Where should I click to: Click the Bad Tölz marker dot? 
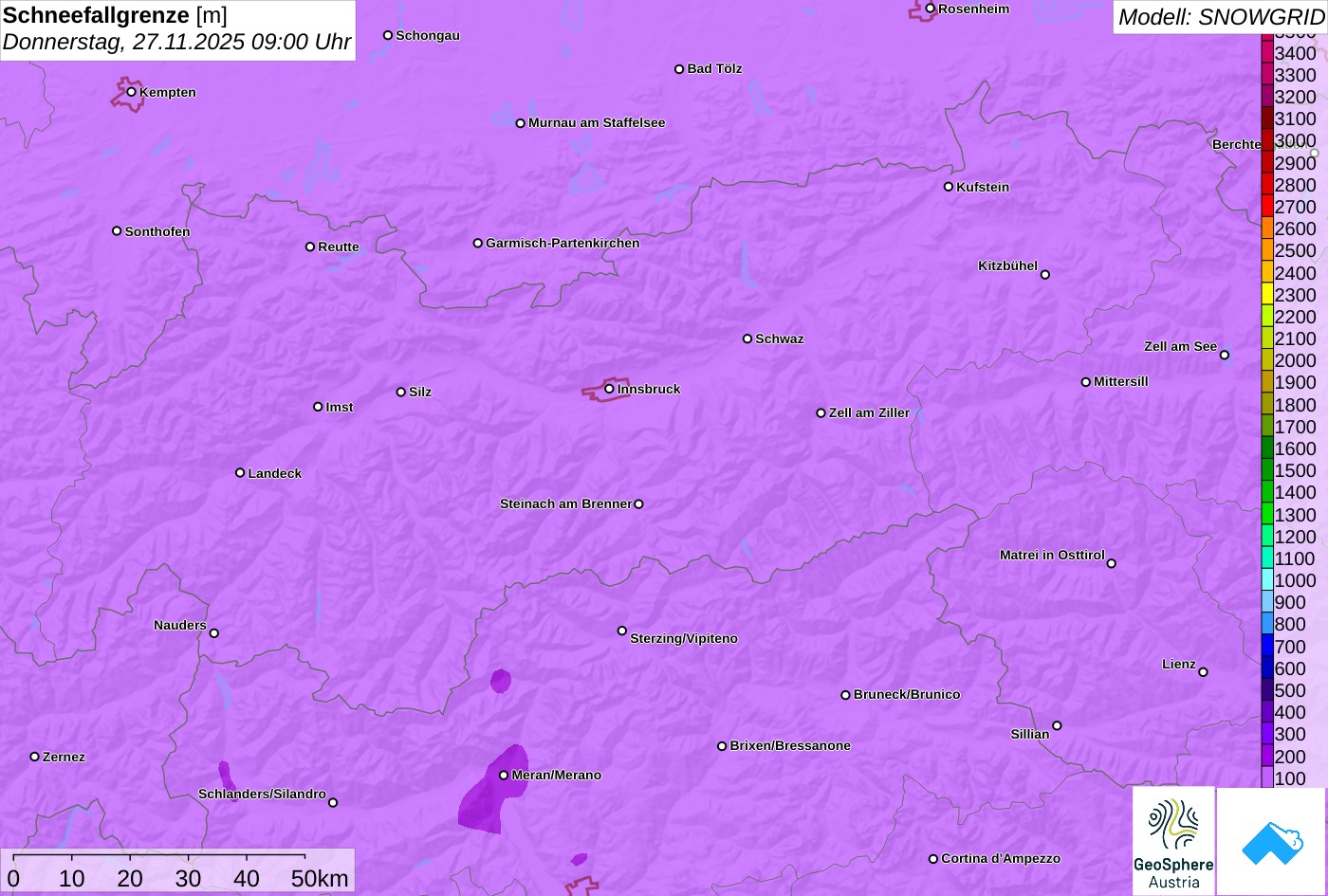tap(679, 69)
